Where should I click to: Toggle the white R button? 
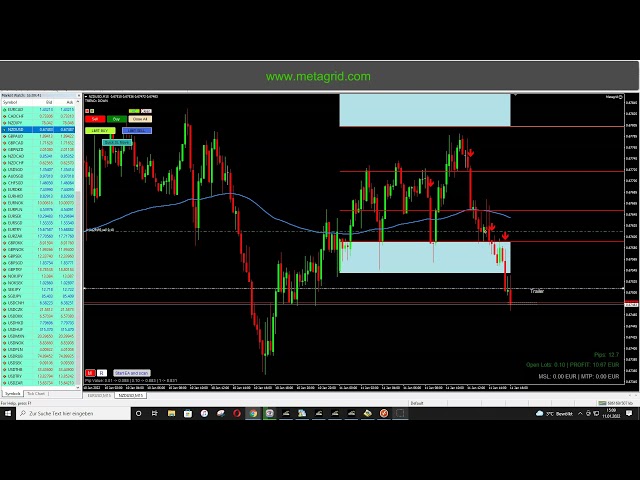[x=102, y=373]
